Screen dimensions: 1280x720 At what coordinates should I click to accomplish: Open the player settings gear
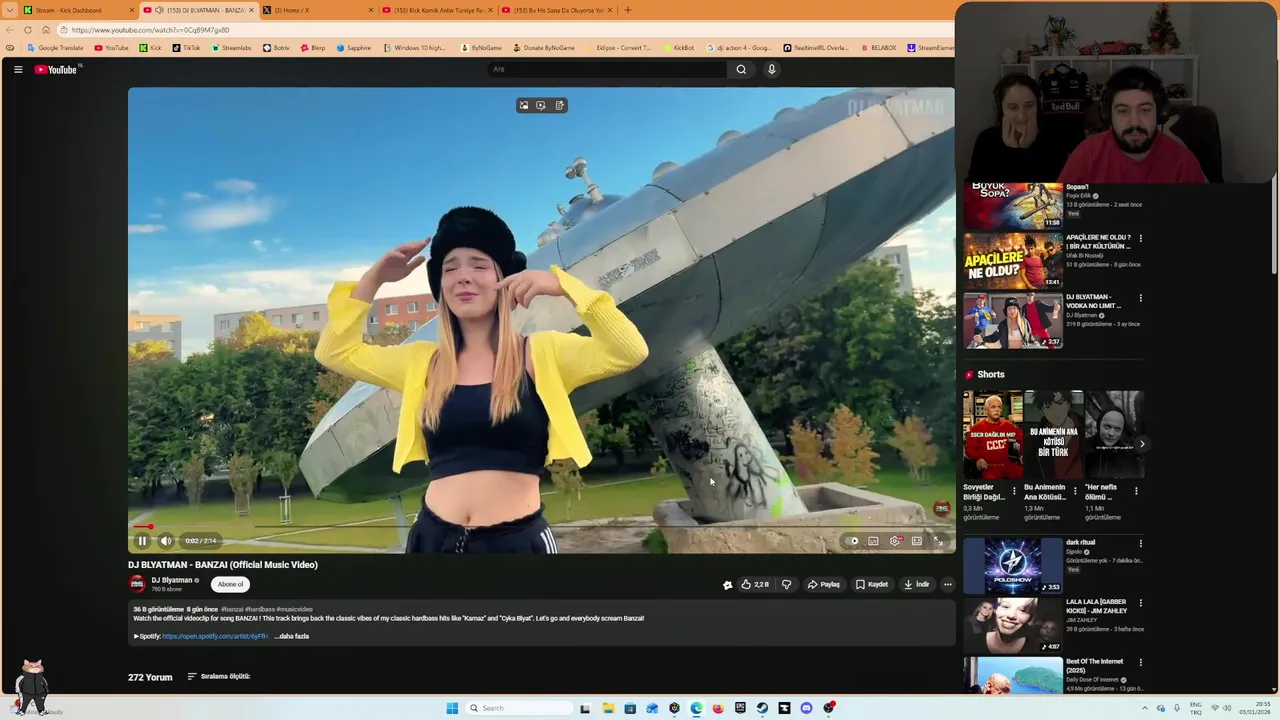tap(895, 541)
